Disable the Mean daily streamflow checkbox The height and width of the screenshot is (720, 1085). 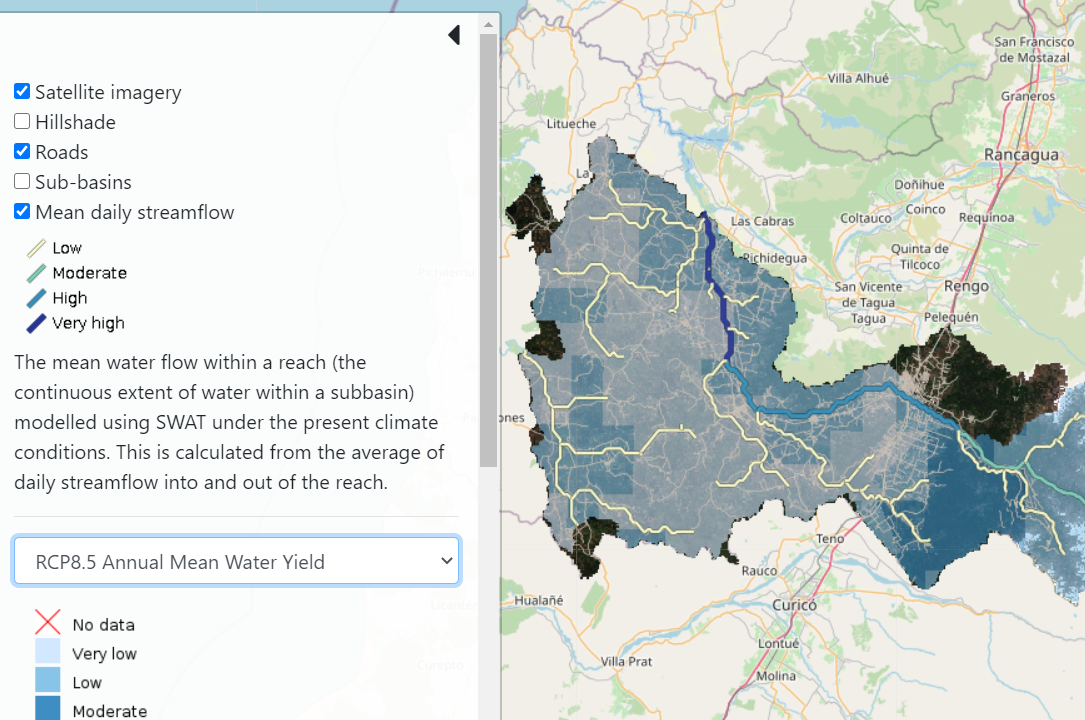tap(22, 212)
